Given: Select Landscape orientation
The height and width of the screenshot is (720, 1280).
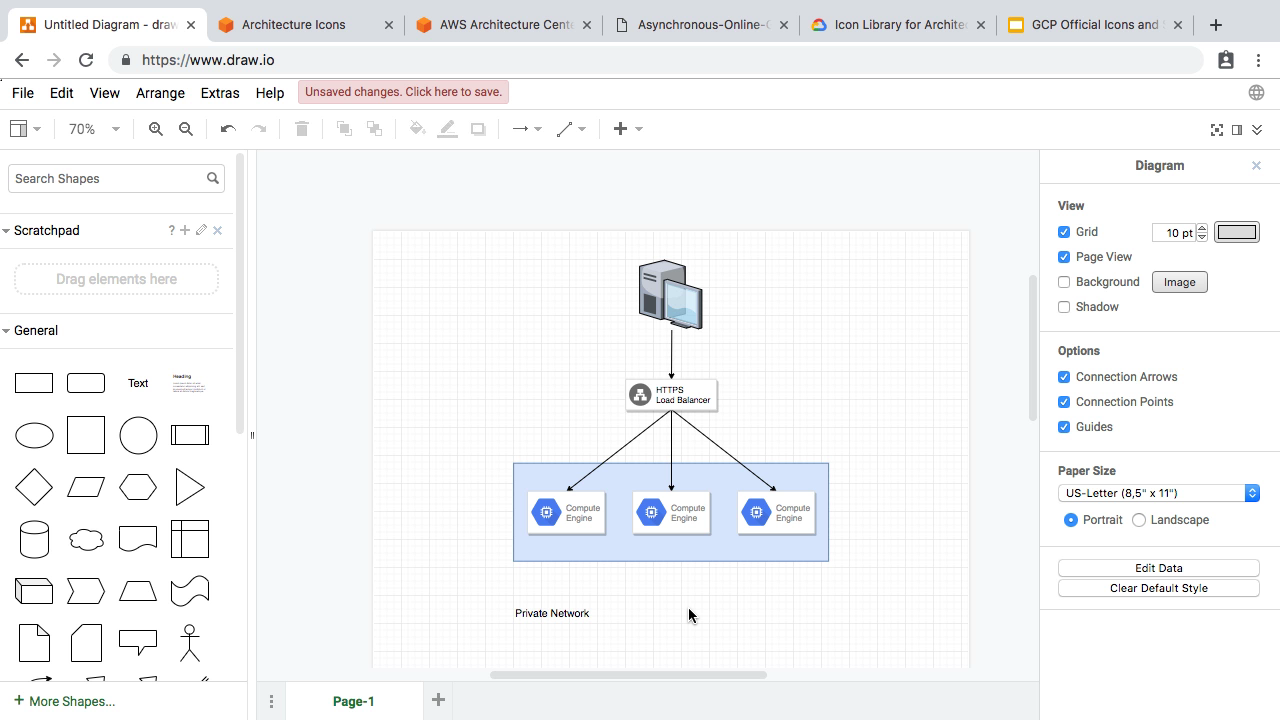Looking at the screenshot, I should (1139, 520).
